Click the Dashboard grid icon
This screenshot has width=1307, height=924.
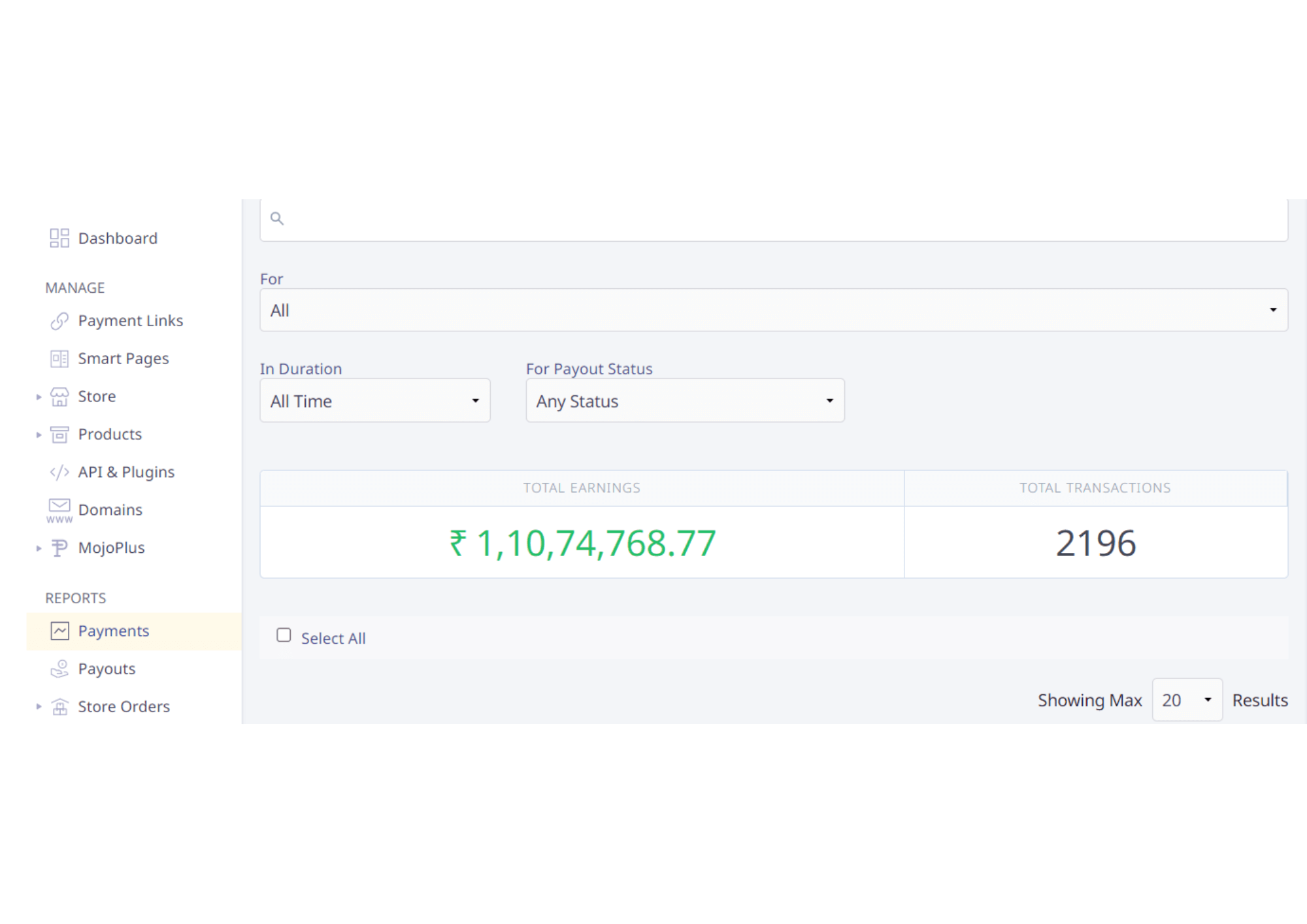[59, 238]
